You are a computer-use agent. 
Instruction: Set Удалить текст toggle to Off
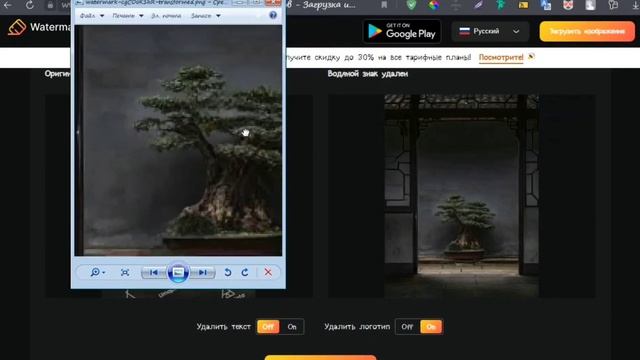268,327
